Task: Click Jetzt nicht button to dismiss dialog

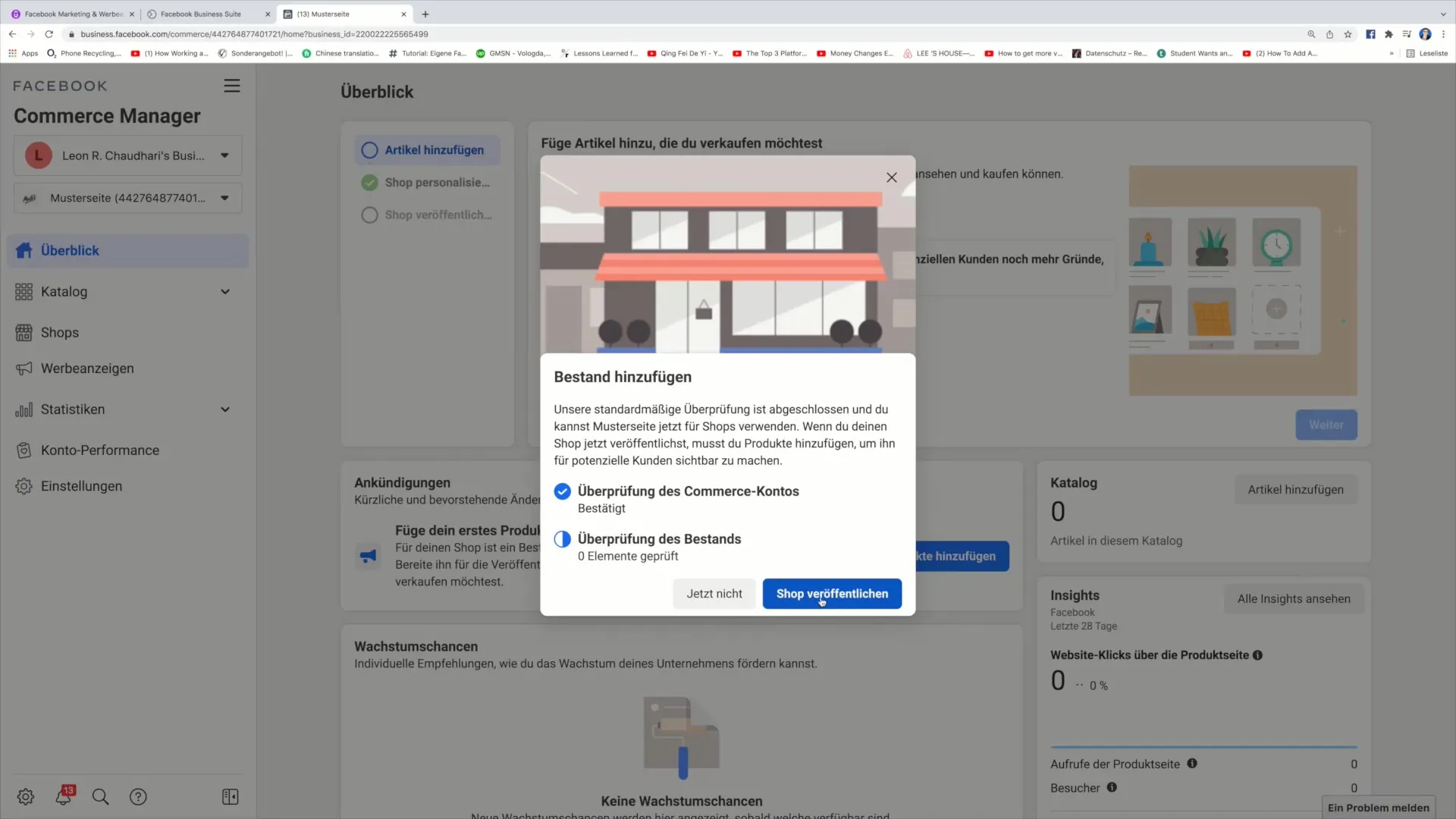Action: tap(714, 593)
